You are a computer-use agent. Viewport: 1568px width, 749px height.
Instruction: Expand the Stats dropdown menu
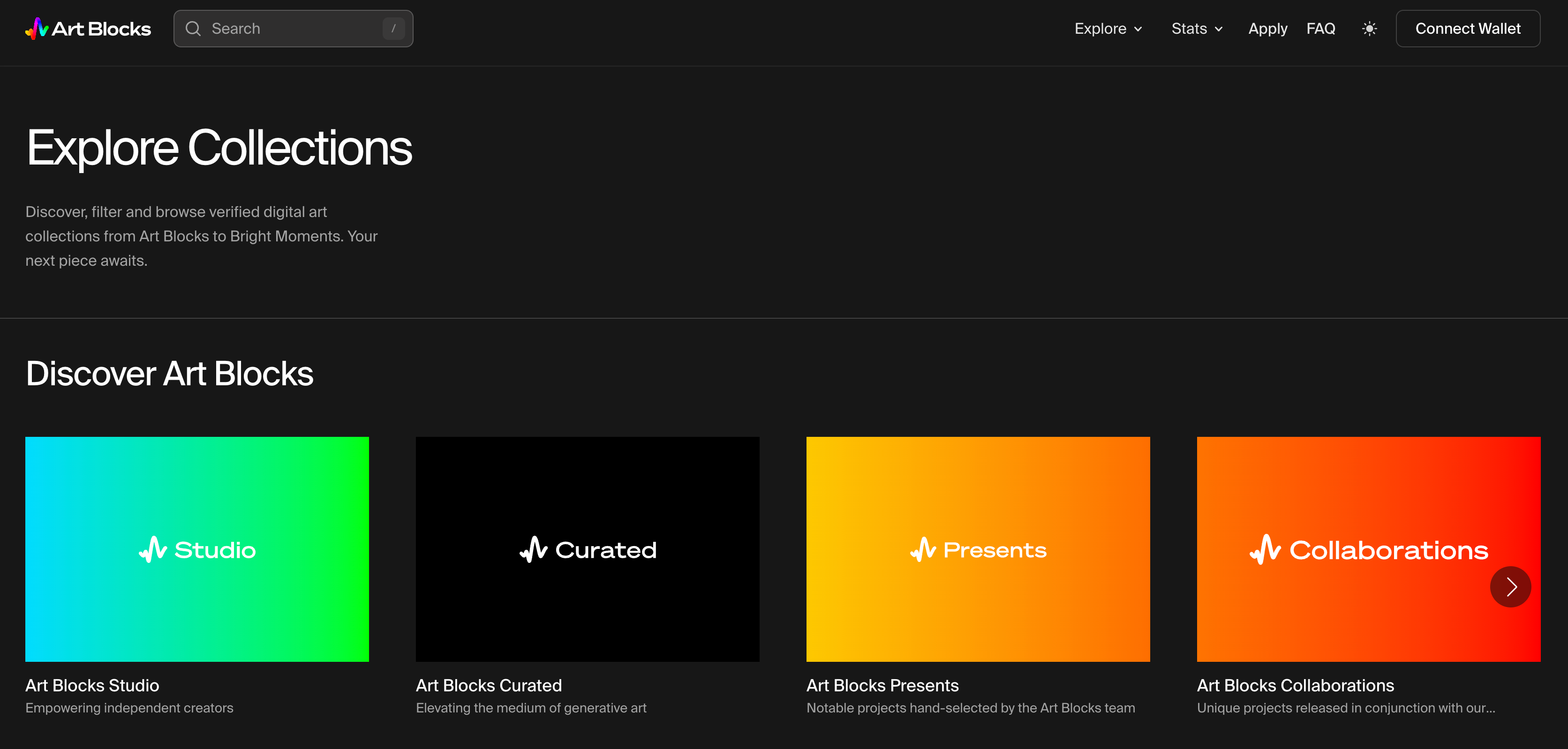tap(1197, 29)
